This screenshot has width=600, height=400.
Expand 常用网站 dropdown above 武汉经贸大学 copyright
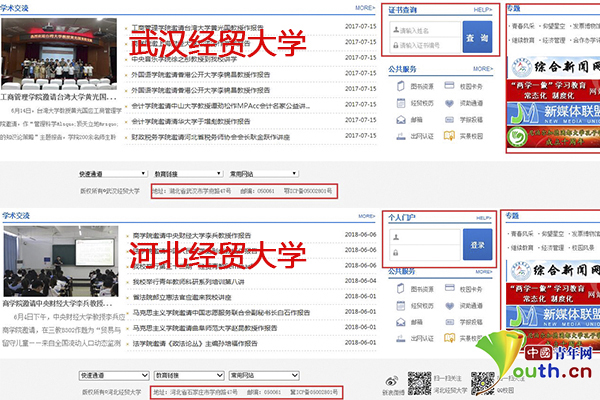coord(263,174)
